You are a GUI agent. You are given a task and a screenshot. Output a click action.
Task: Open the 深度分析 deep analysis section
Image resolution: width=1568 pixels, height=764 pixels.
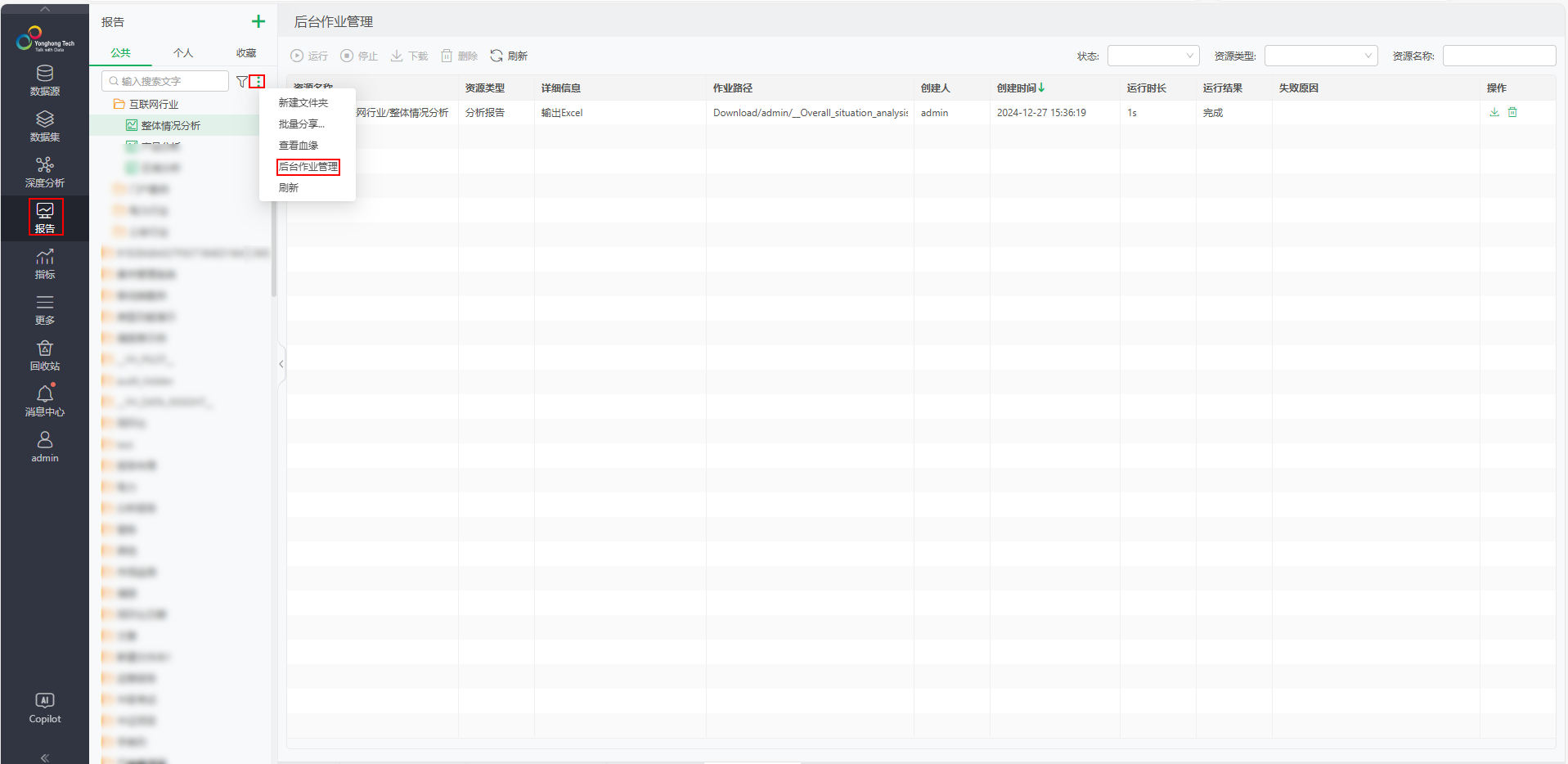pyautogui.click(x=45, y=172)
